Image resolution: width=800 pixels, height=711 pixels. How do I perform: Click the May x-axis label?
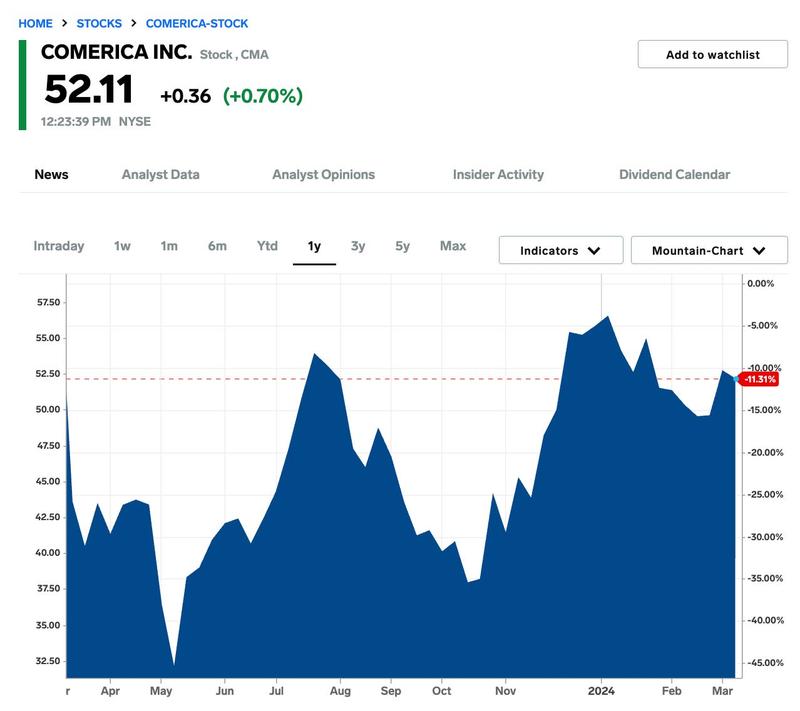tap(161, 691)
